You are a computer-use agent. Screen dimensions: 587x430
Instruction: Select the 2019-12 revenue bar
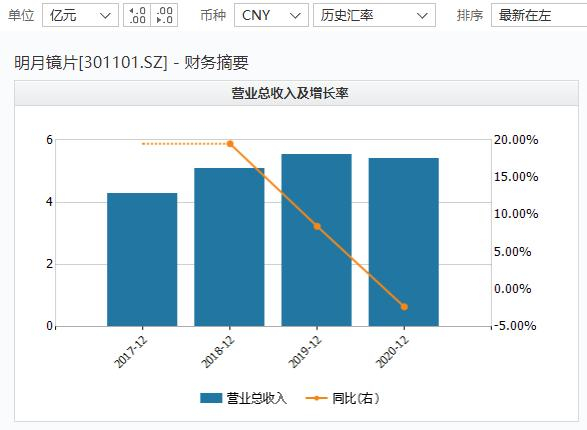point(317,240)
